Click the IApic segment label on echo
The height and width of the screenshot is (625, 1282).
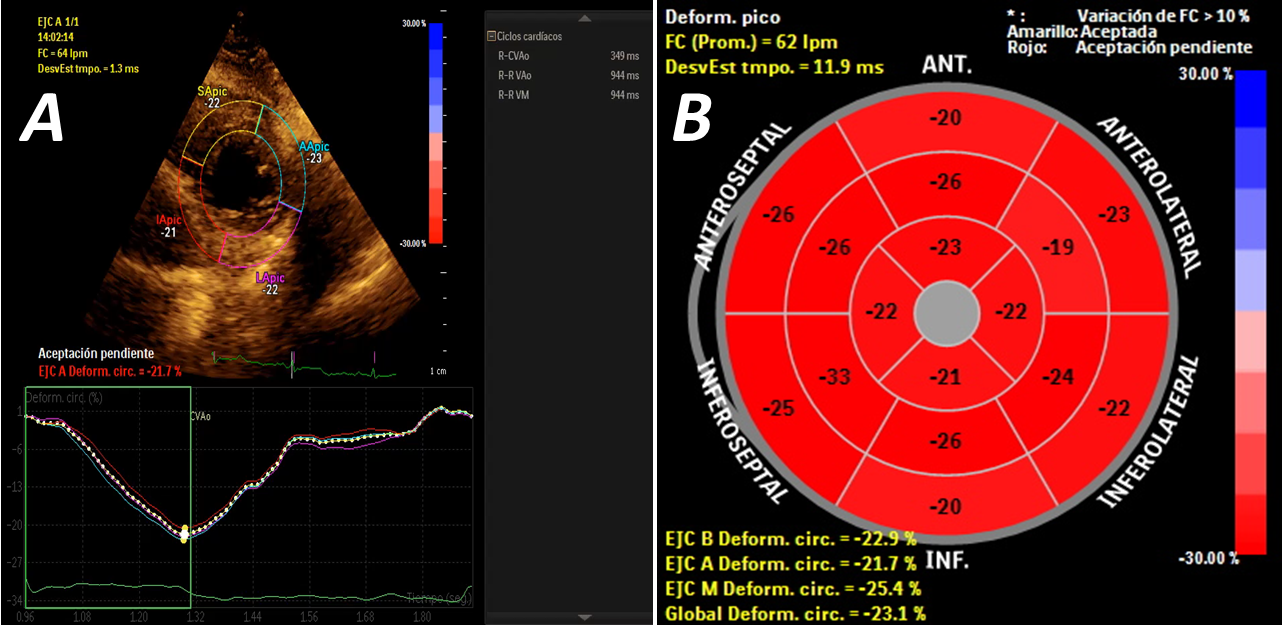[x=169, y=219]
